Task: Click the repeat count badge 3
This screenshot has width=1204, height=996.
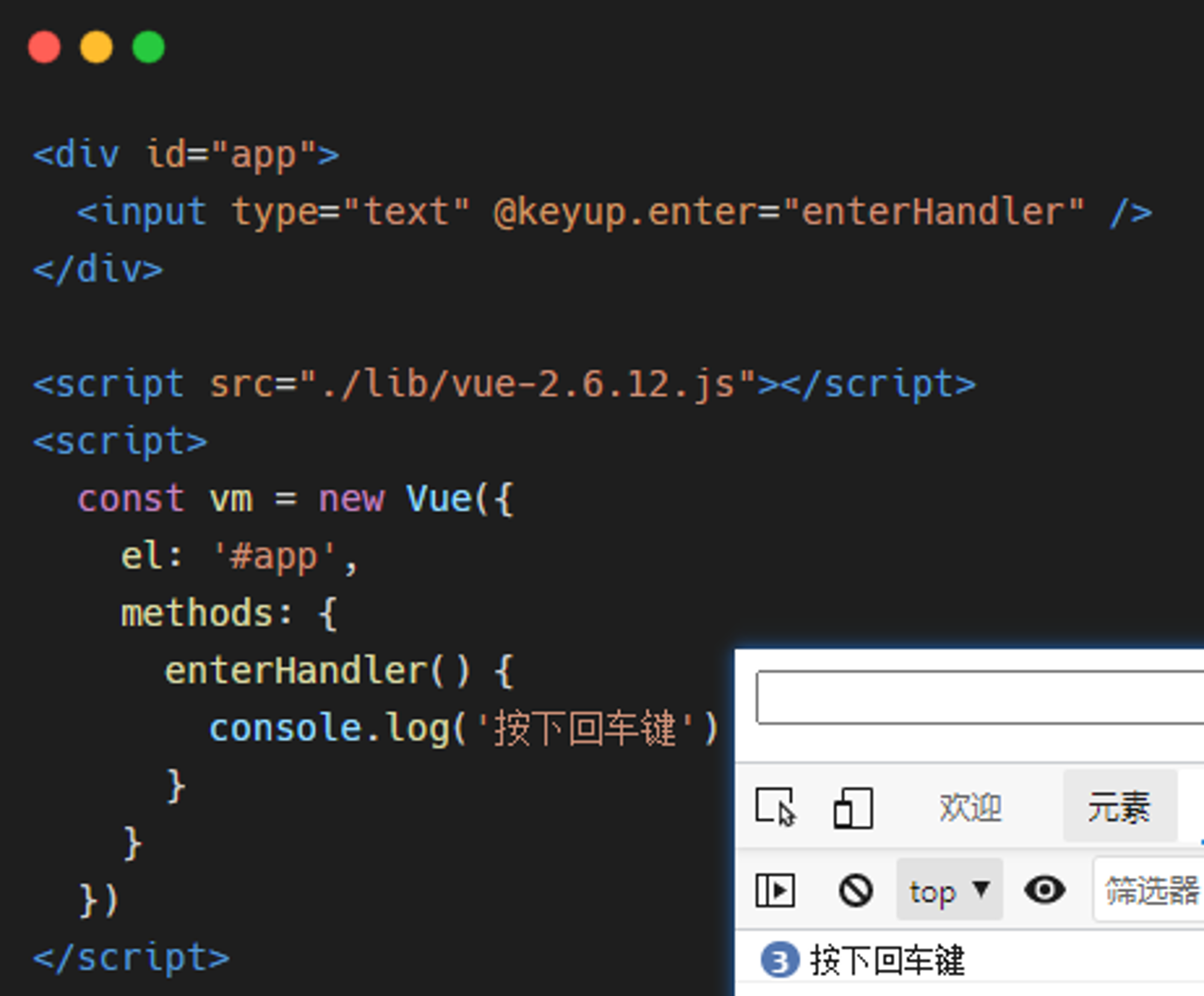Action: 780,960
